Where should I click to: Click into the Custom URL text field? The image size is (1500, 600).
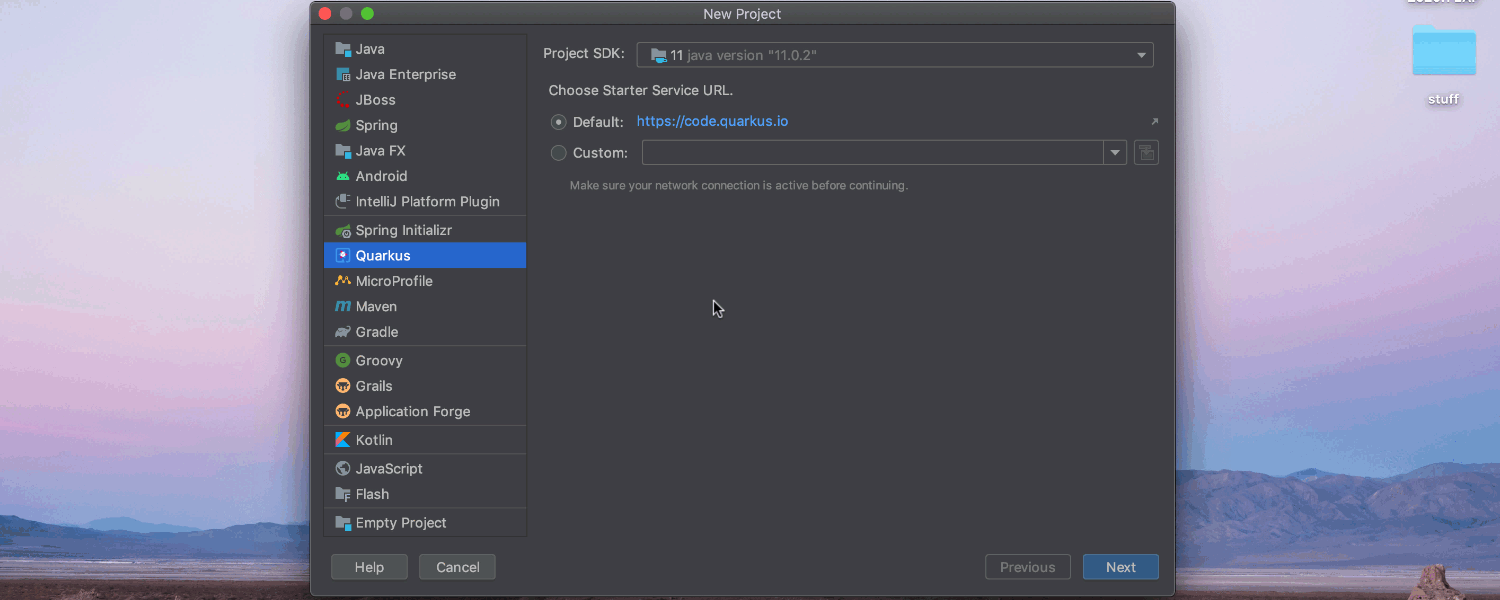point(873,153)
